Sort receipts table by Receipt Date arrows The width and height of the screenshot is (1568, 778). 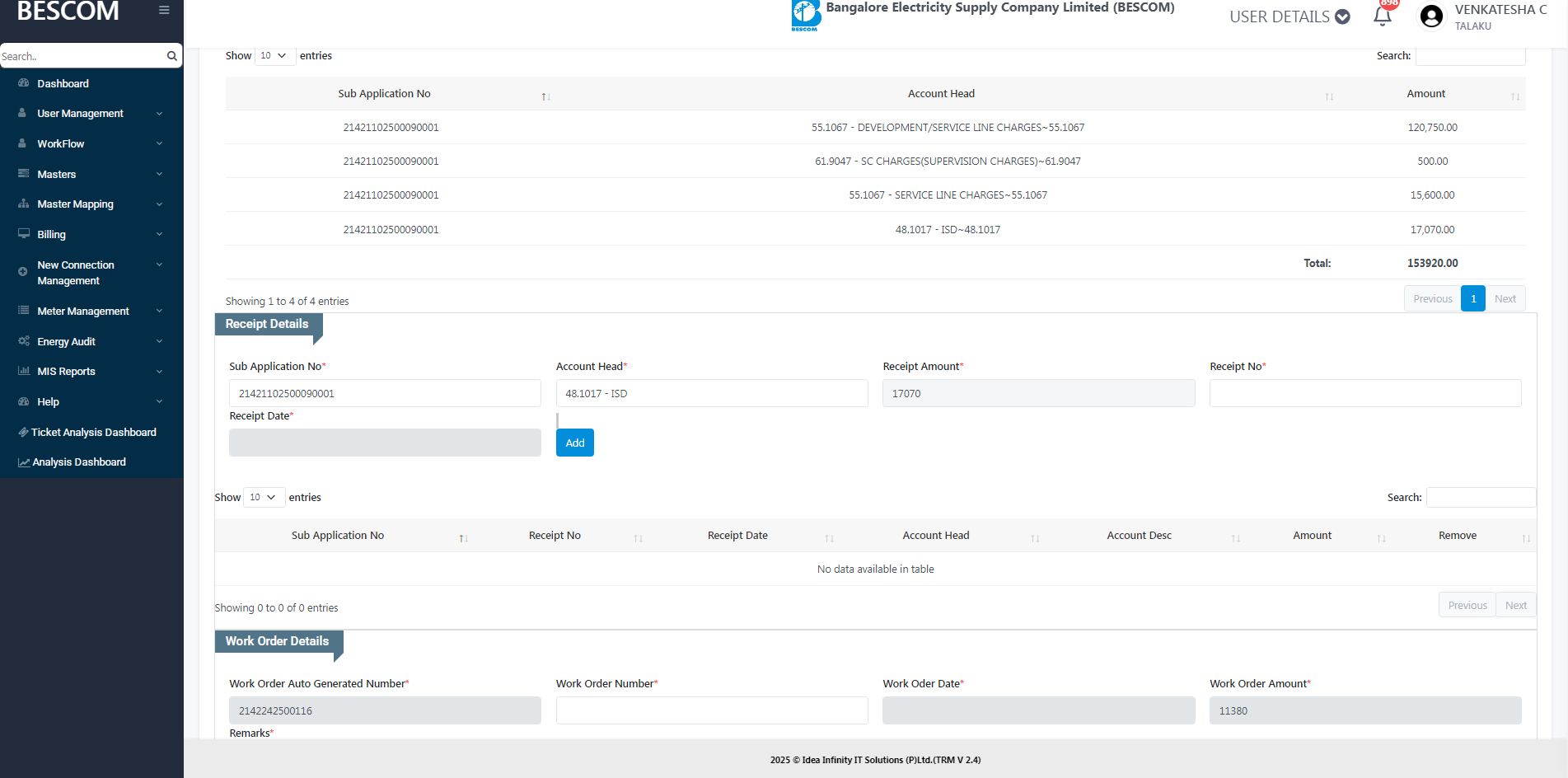(x=829, y=538)
